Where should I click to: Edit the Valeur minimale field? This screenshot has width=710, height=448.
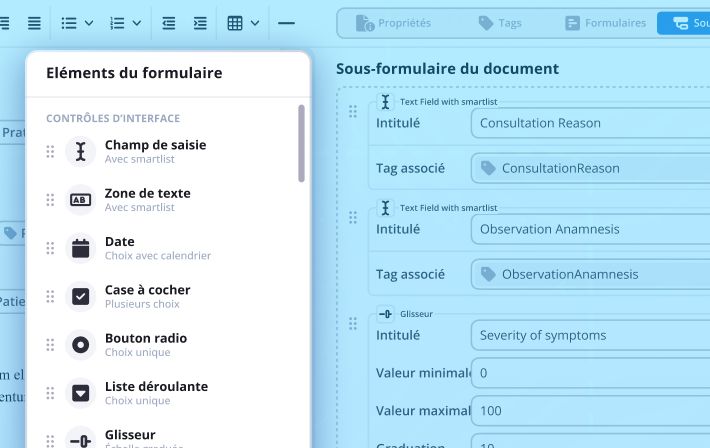point(590,373)
